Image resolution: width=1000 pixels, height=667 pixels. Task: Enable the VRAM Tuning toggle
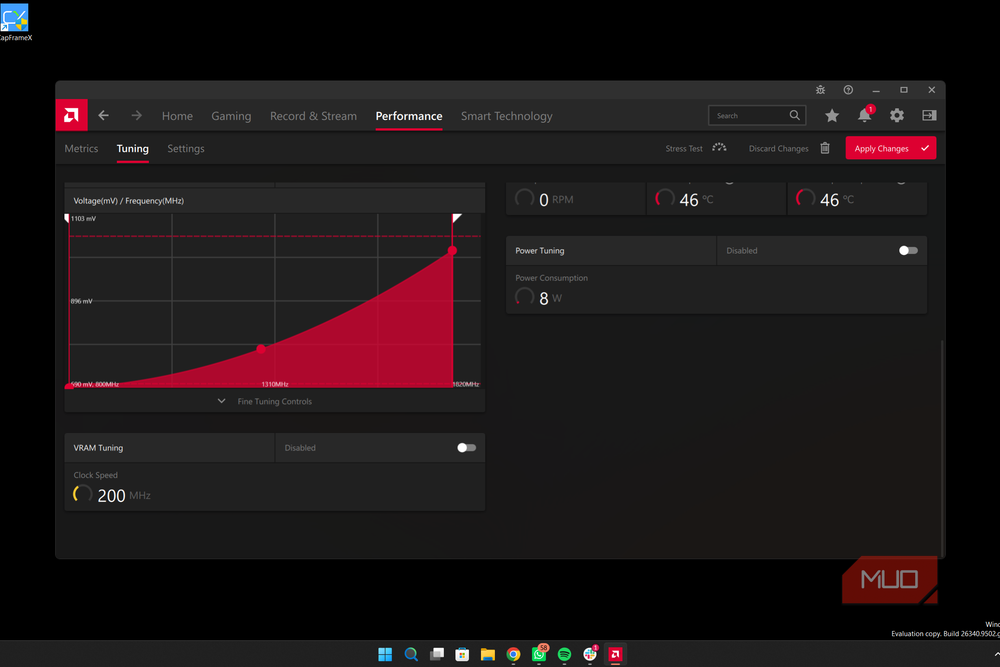pos(466,448)
